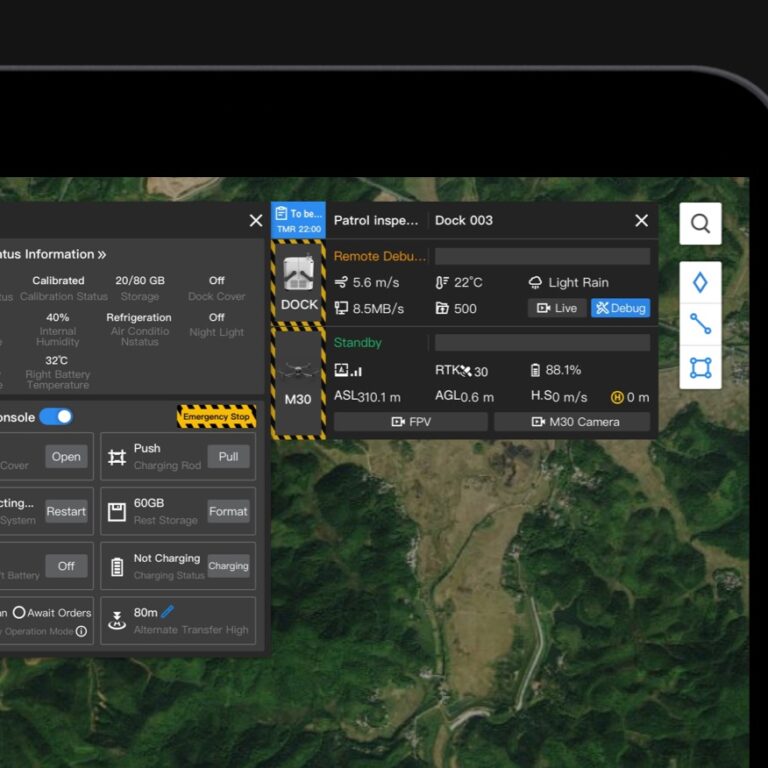Click the Dock Cover Off value

click(x=216, y=281)
